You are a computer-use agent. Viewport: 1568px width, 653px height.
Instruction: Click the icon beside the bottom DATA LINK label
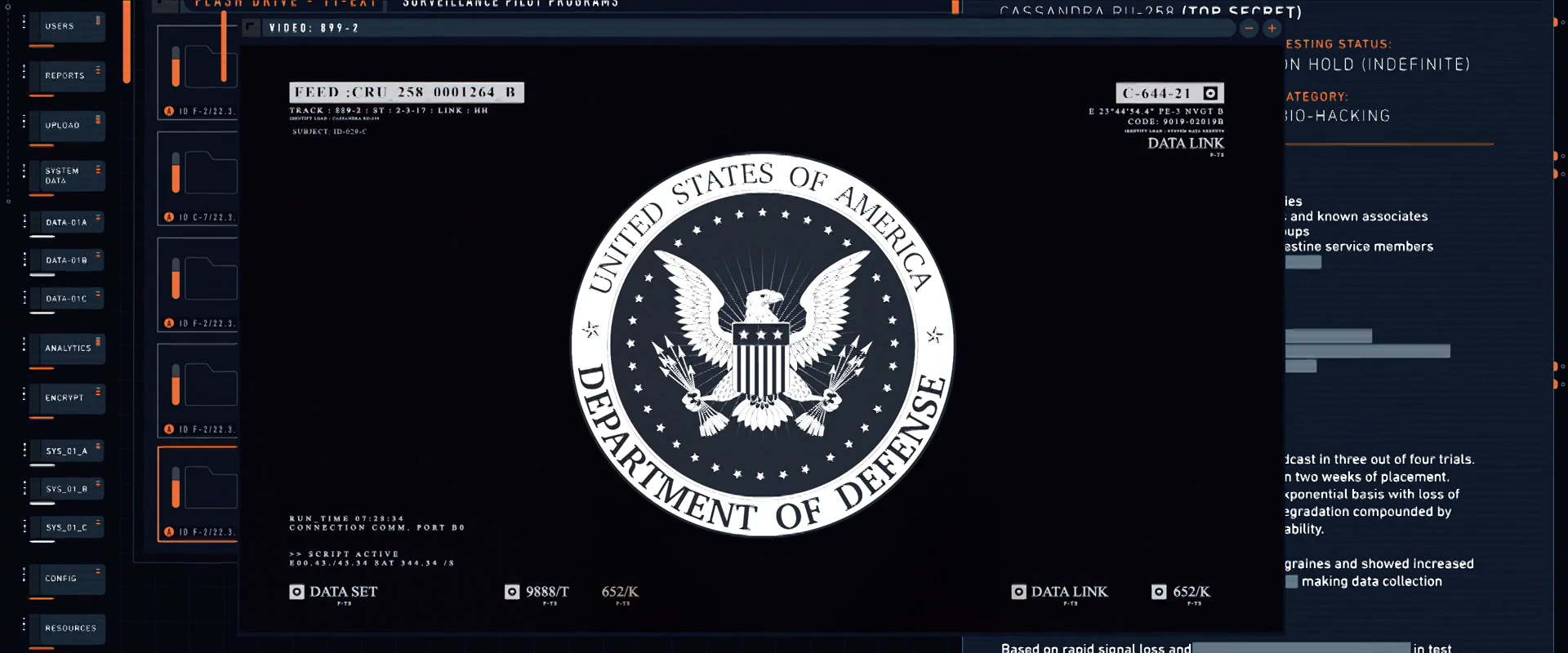click(x=1018, y=592)
